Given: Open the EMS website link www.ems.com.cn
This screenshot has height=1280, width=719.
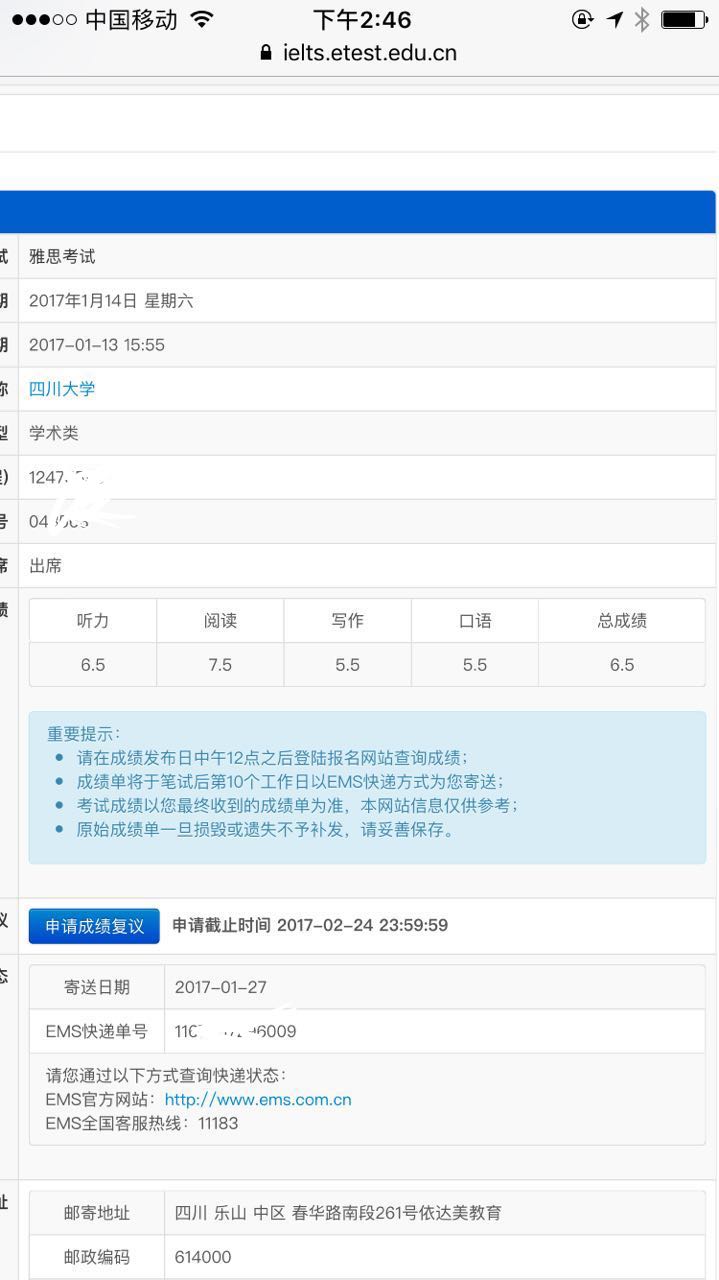Looking at the screenshot, I should (x=258, y=1100).
